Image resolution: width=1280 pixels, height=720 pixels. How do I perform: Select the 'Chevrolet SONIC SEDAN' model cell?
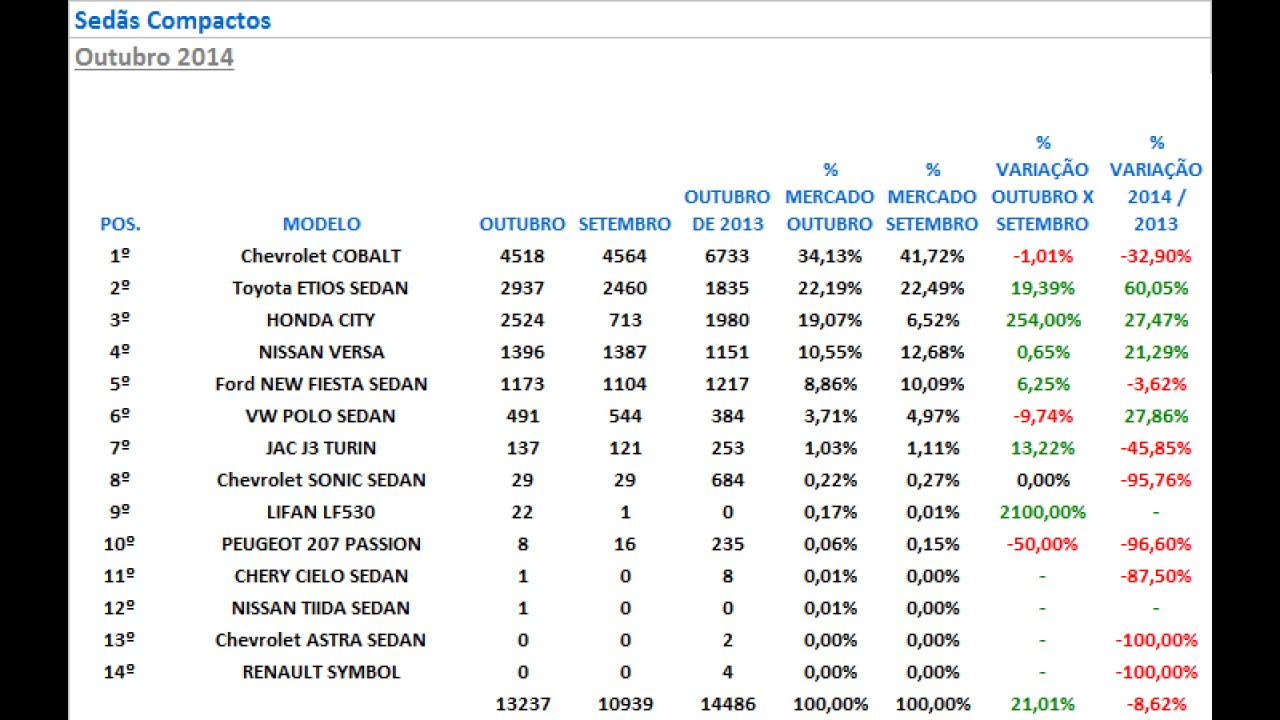(x=321, y=480)
